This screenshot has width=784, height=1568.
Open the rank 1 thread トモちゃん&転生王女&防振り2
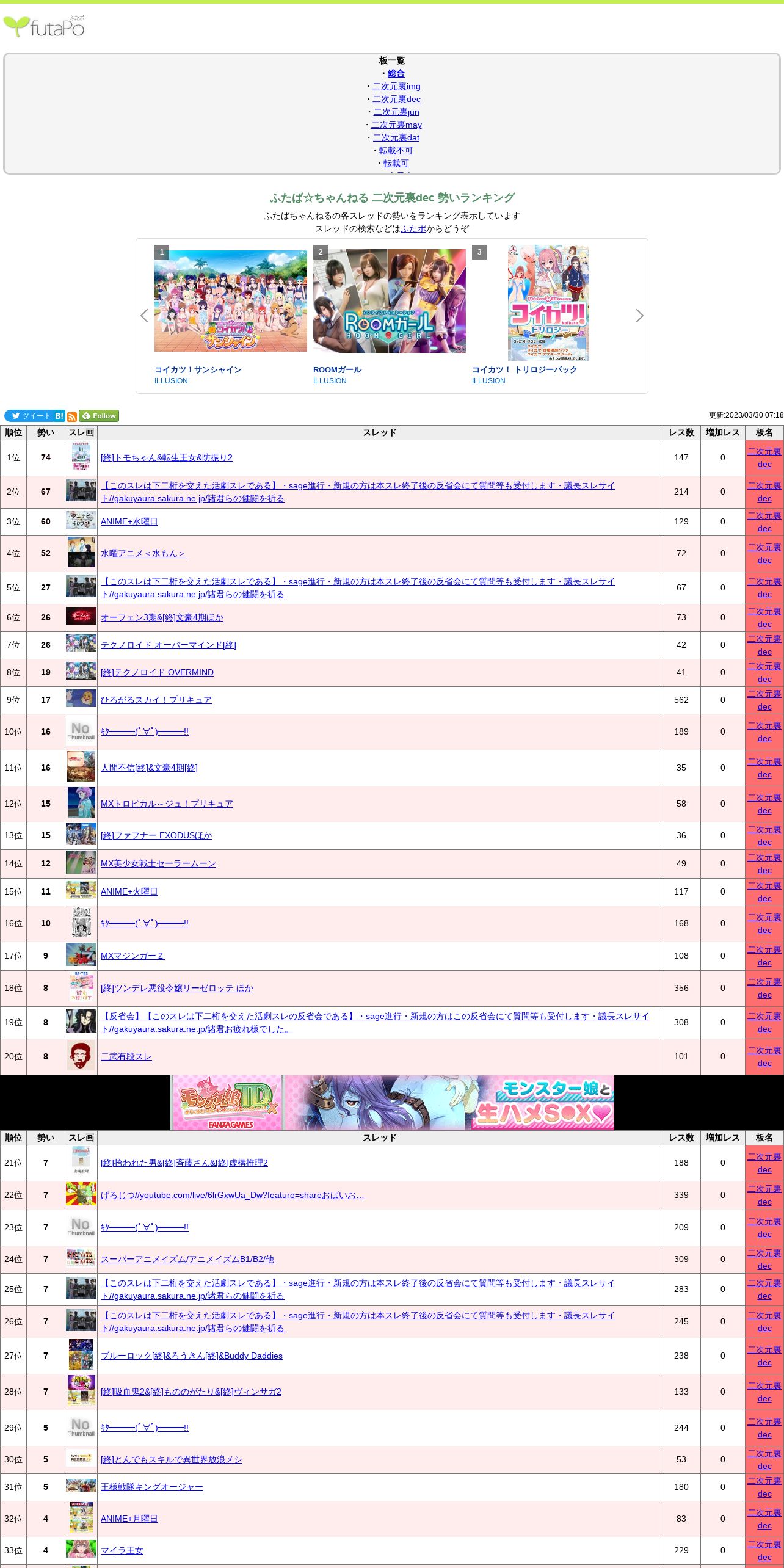[167, 457]
